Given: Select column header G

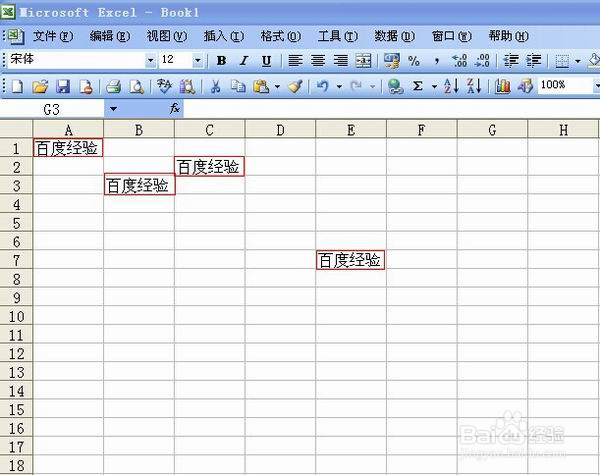Looking at the screenshot, I should click(492, 130).
